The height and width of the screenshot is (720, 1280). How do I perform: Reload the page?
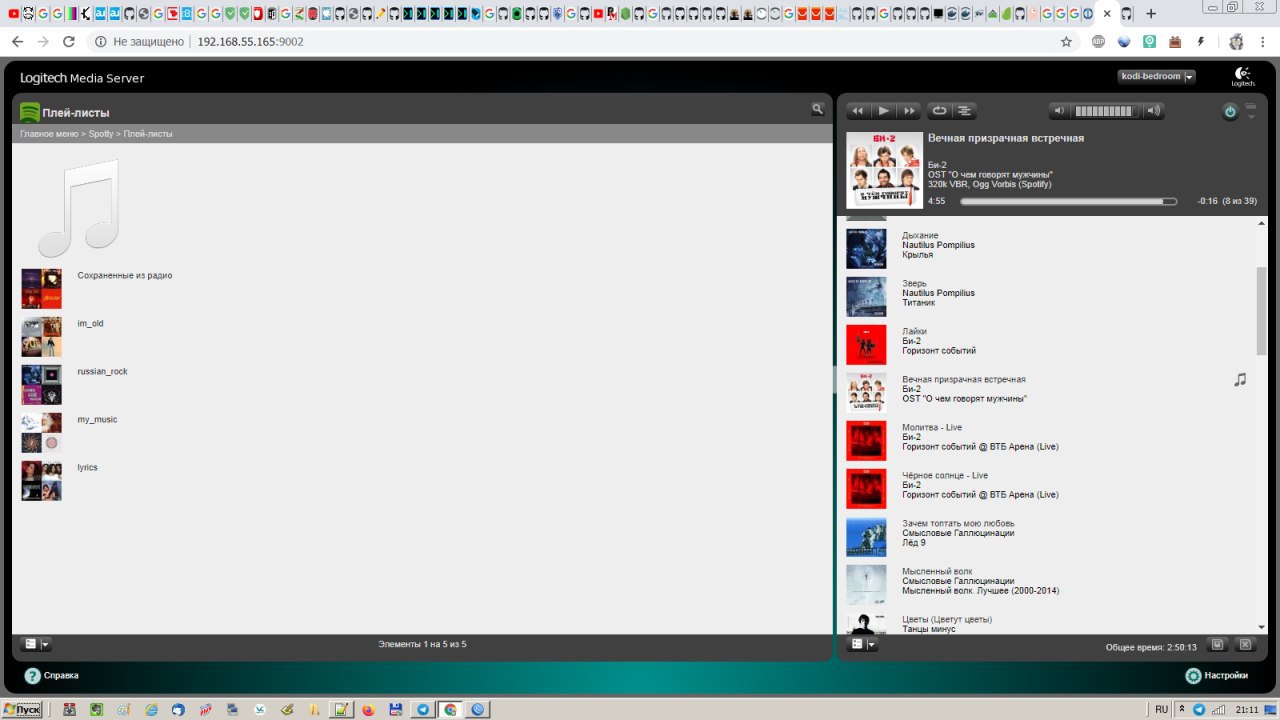coord(68,42)
